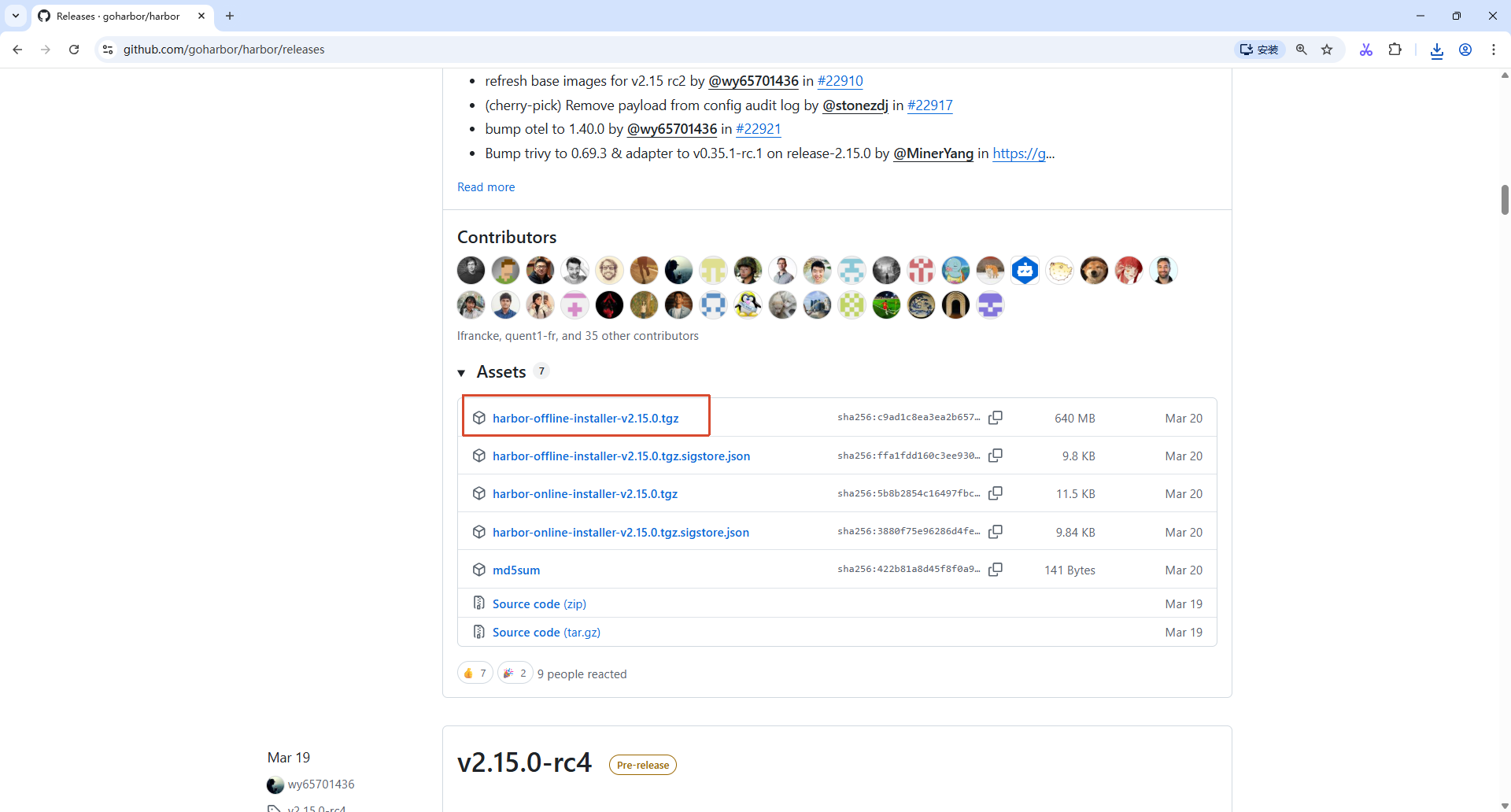Viewport: 1511px width, 812px height.
Task: Open Chrome's three-dot menu
Action: [x=1494, y=50]
